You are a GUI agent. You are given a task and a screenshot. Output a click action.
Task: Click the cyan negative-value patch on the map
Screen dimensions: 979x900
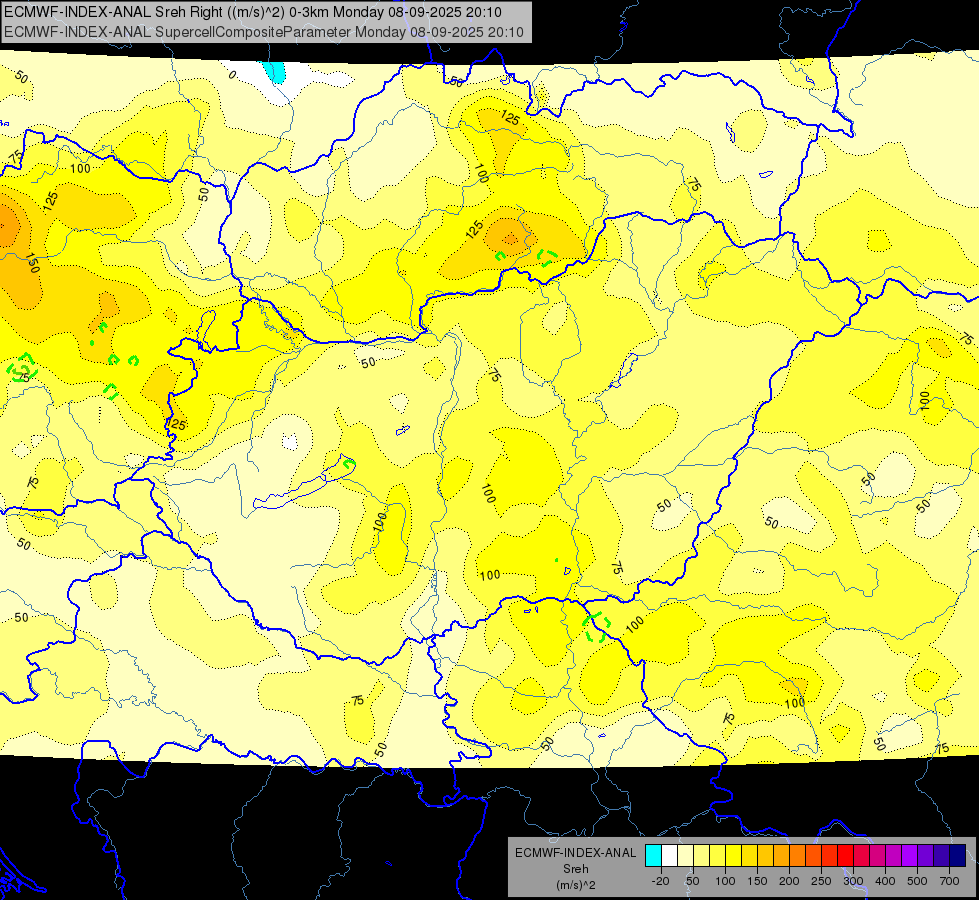coord(274,72)
